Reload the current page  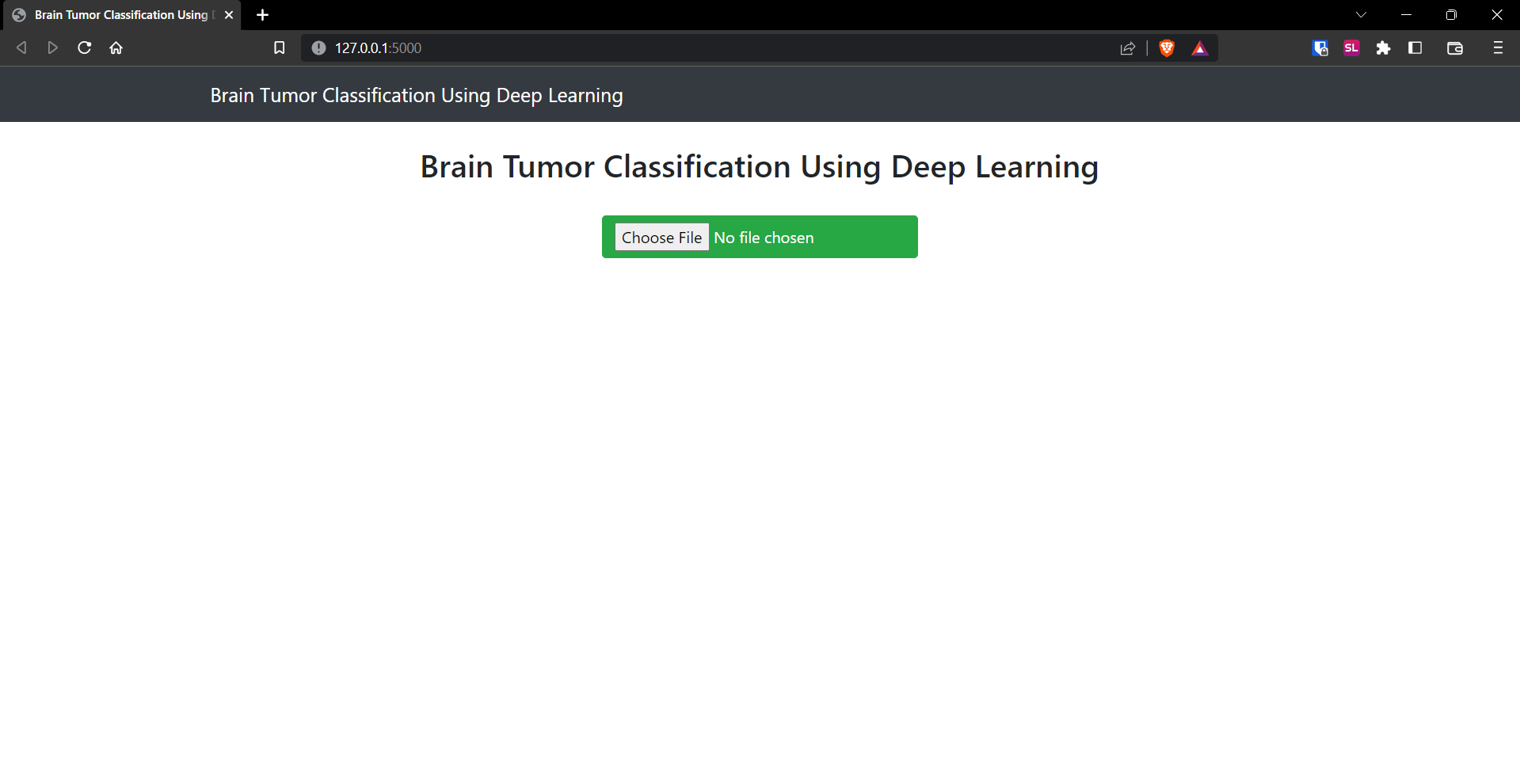click(84, 48)
